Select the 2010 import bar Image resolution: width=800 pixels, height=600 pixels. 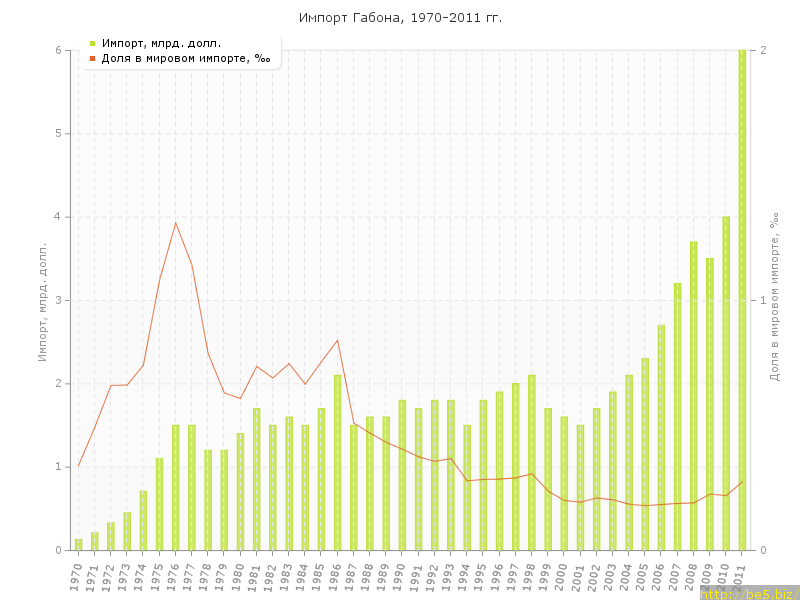pyautogui.click(x=726, y=383)
